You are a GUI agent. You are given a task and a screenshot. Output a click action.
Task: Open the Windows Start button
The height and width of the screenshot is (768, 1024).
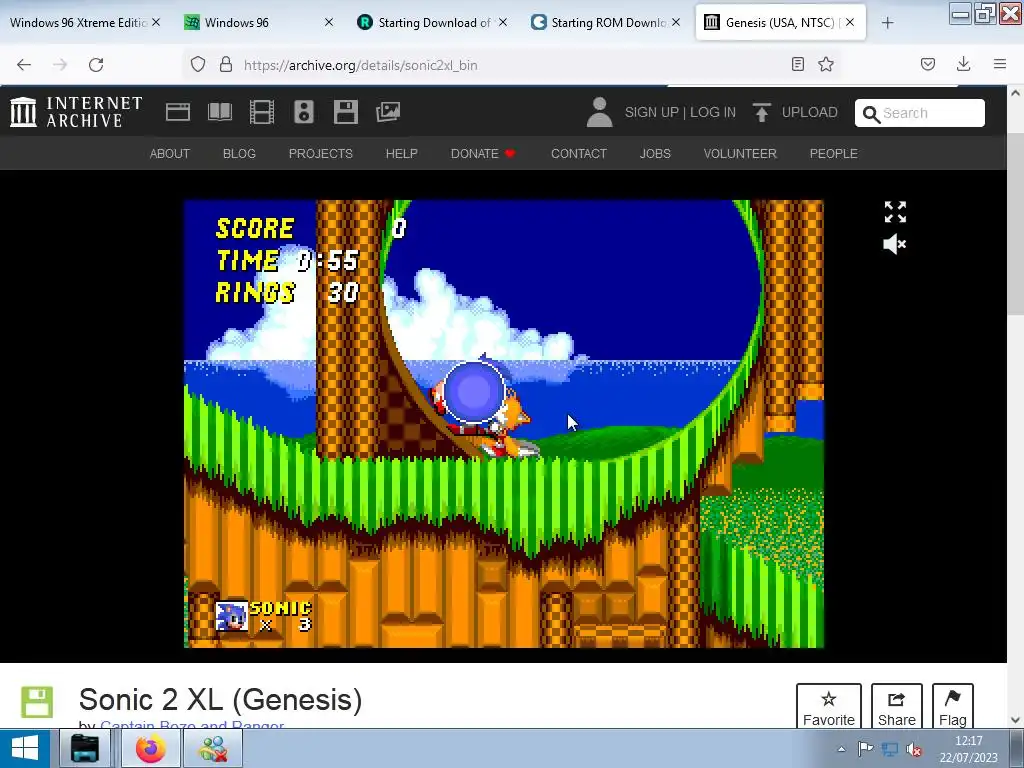(25, 748)
